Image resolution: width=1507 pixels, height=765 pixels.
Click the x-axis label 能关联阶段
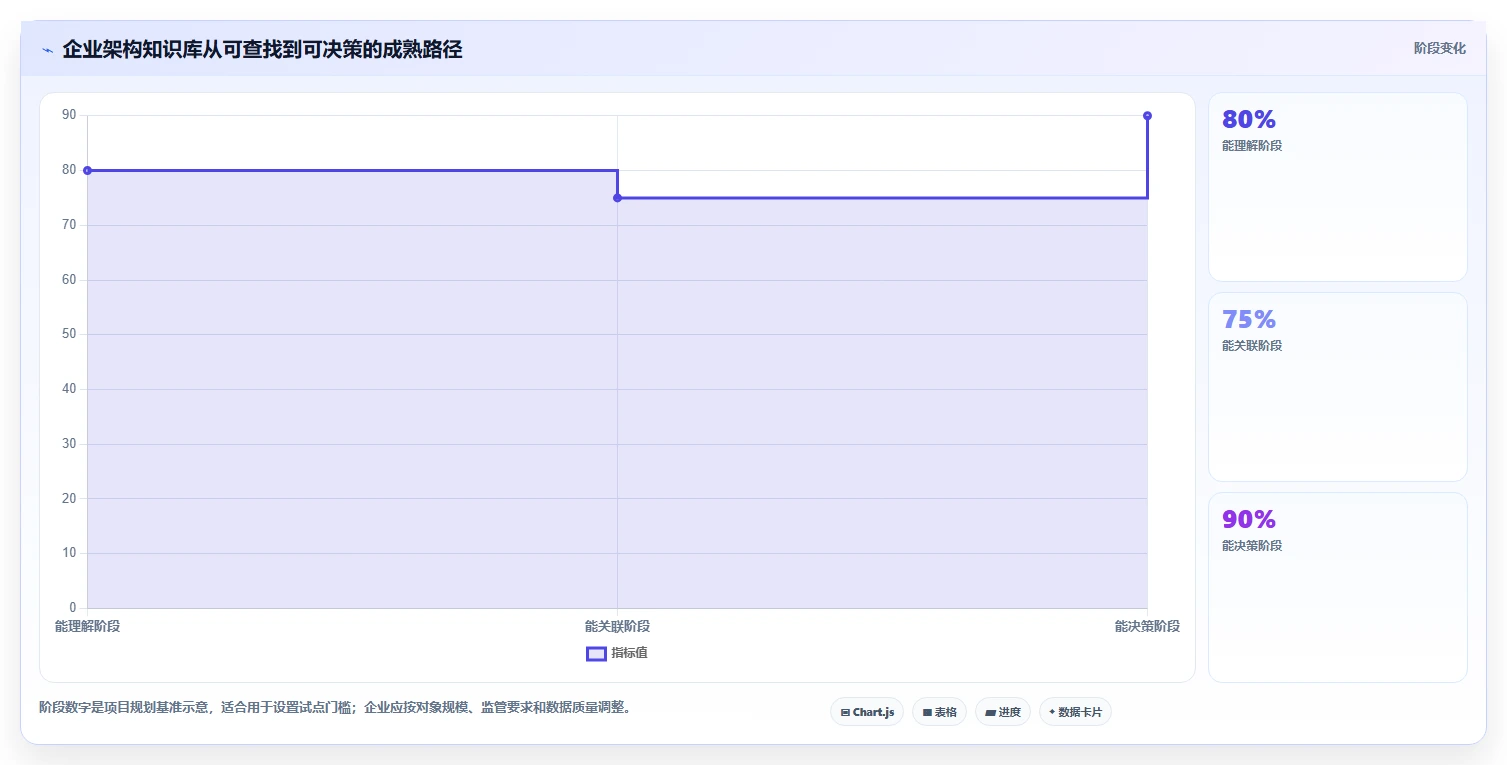tap(617, 626)
